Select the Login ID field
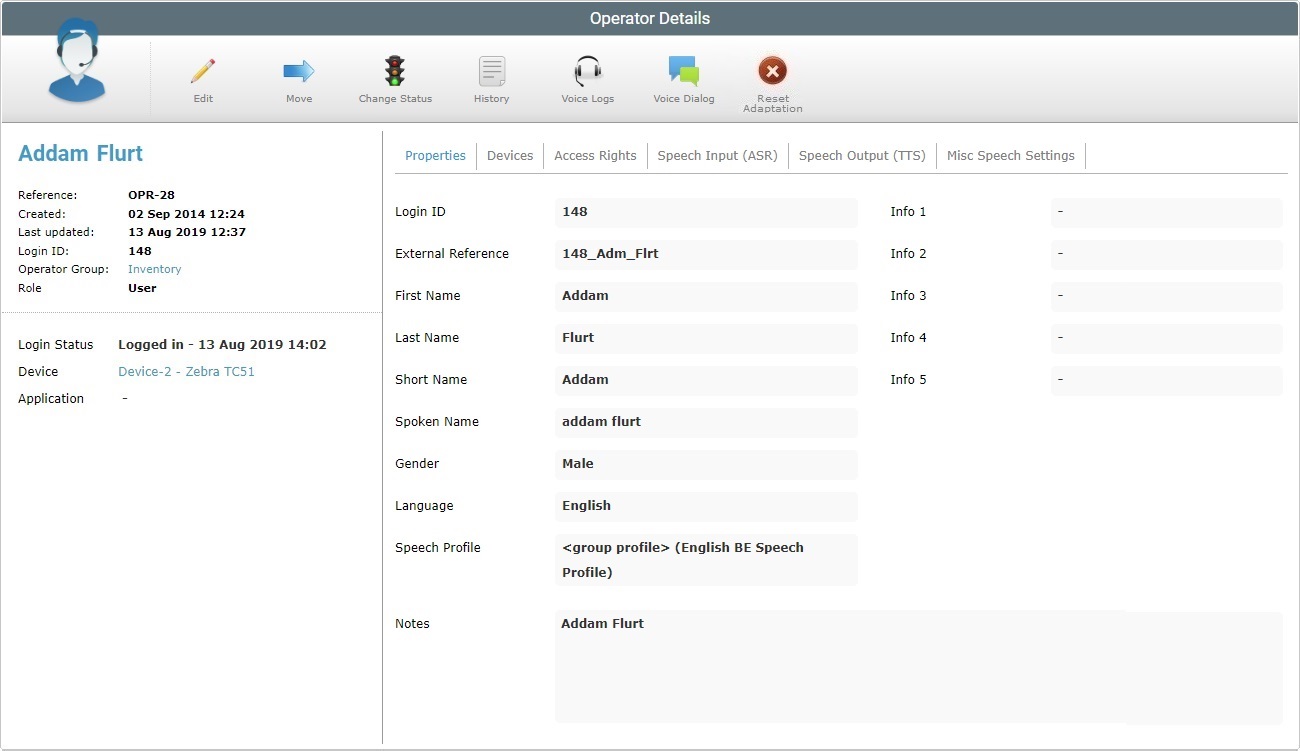1300x751 pixels. point(706,212)
